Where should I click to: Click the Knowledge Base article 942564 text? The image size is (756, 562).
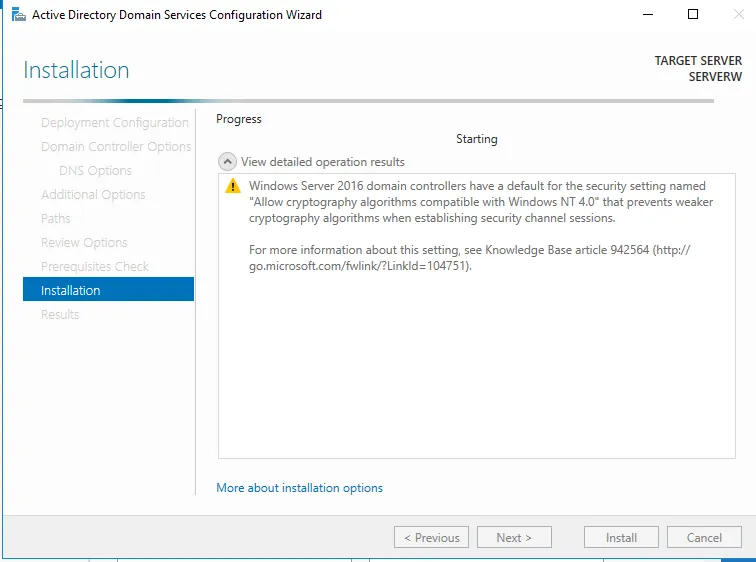(x=567, y=250)
